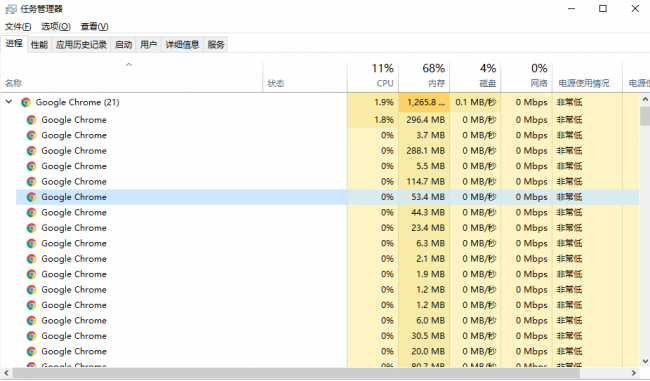650x381 pixels.
Task: Click the Chrome icon in the 114.7 MB row
Action: [32, 182]
